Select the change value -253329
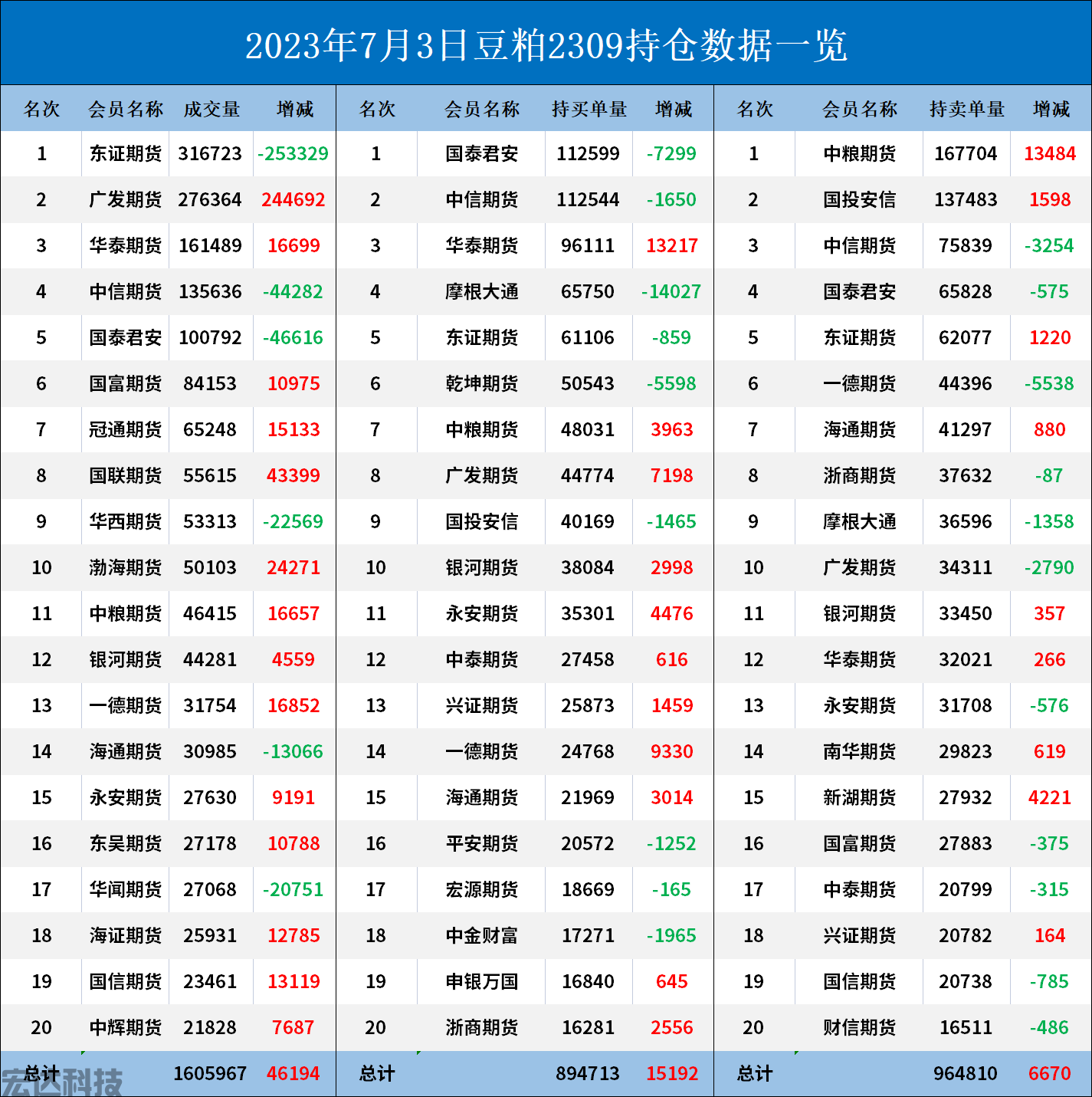 293,153
